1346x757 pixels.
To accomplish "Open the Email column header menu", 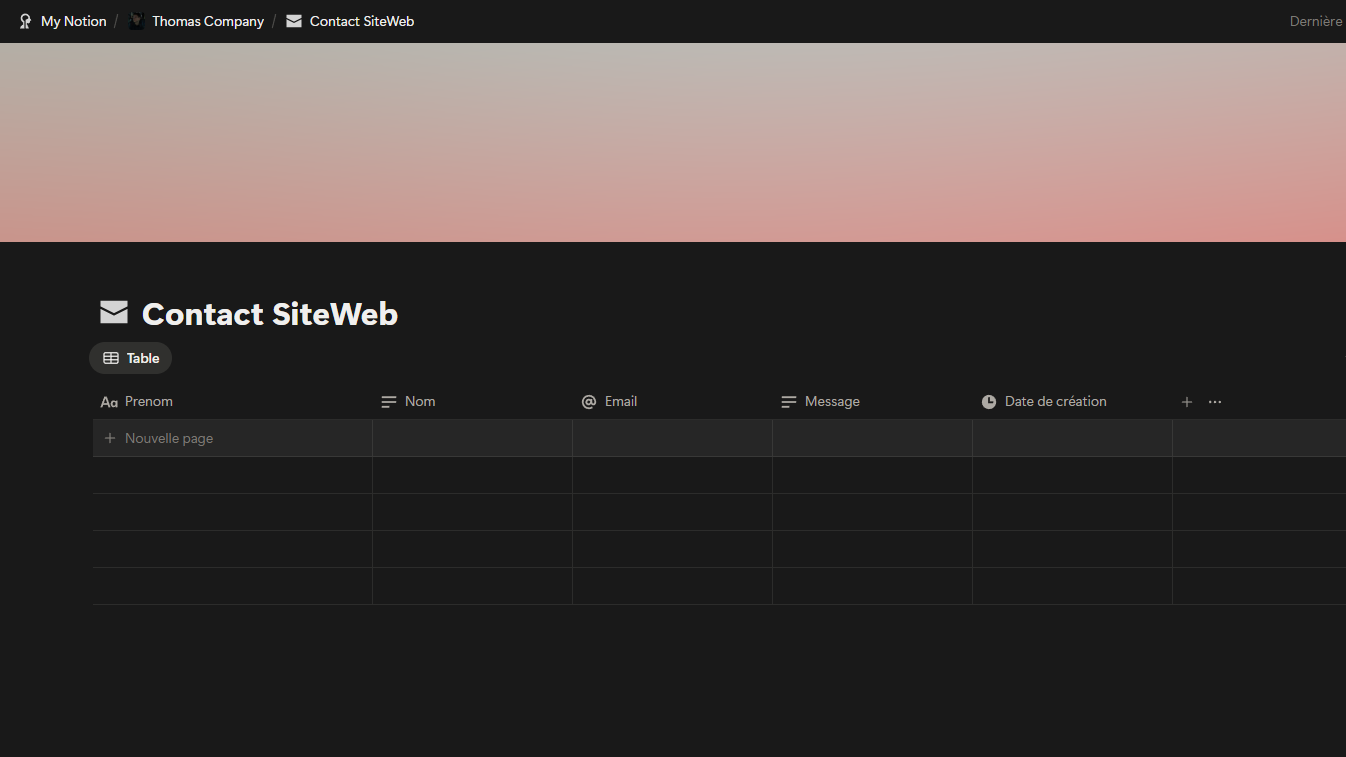I will (620, 401).
